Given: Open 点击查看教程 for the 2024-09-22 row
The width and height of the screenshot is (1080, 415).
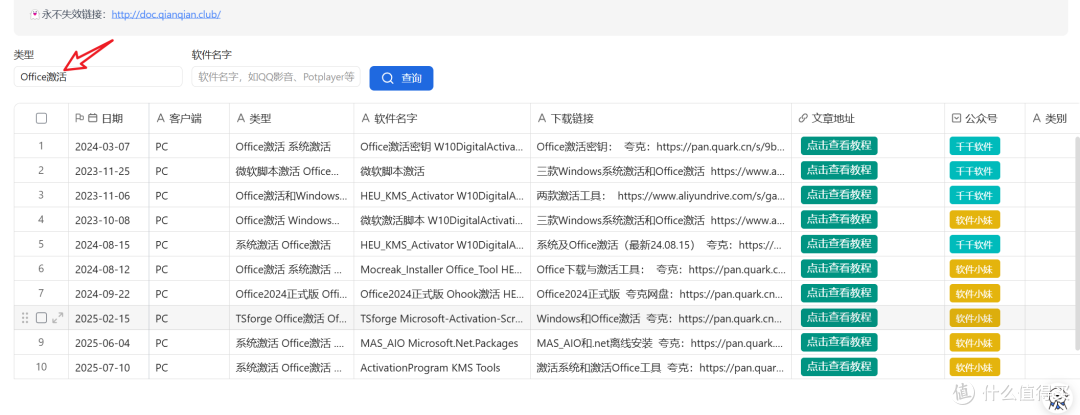Looking at the screenshot, I should pyautogui.click(x=839, y=293).
